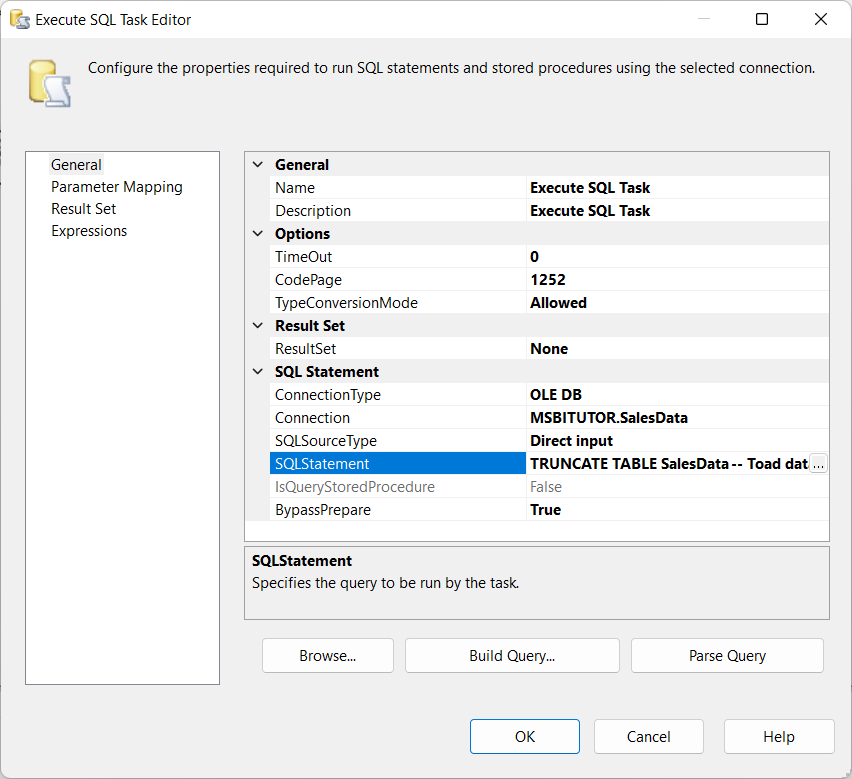Select the Connection property label
This screenshot has width=852, height=779.
312,418
